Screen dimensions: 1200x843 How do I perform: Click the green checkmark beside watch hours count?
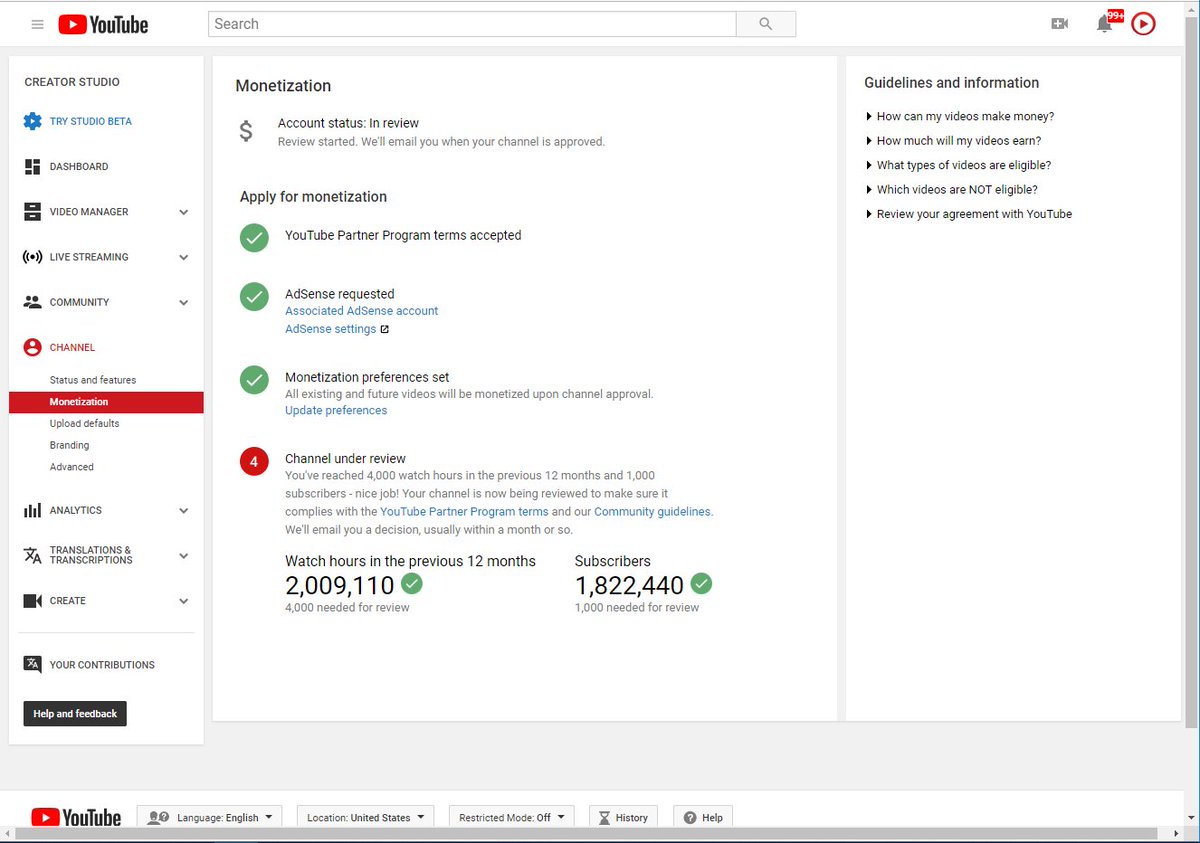(411, 583)
